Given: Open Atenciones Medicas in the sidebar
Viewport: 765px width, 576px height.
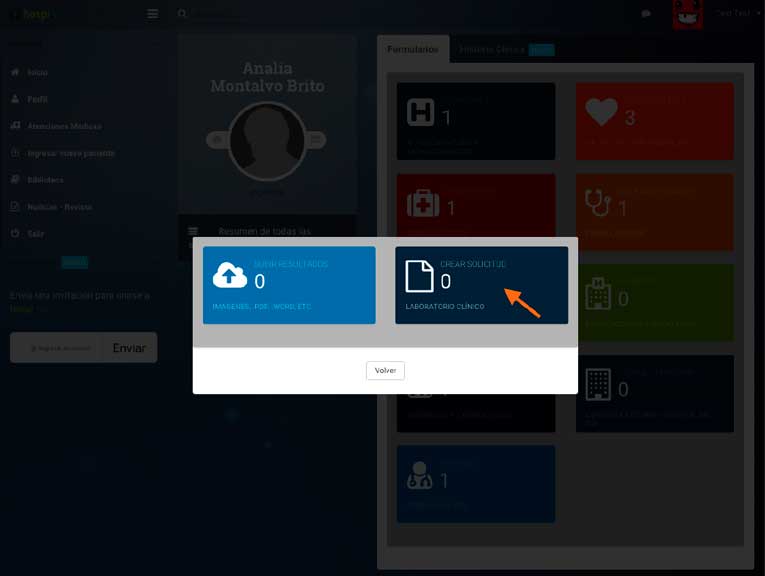Looking at the screenshot, I should click(64, 126).
